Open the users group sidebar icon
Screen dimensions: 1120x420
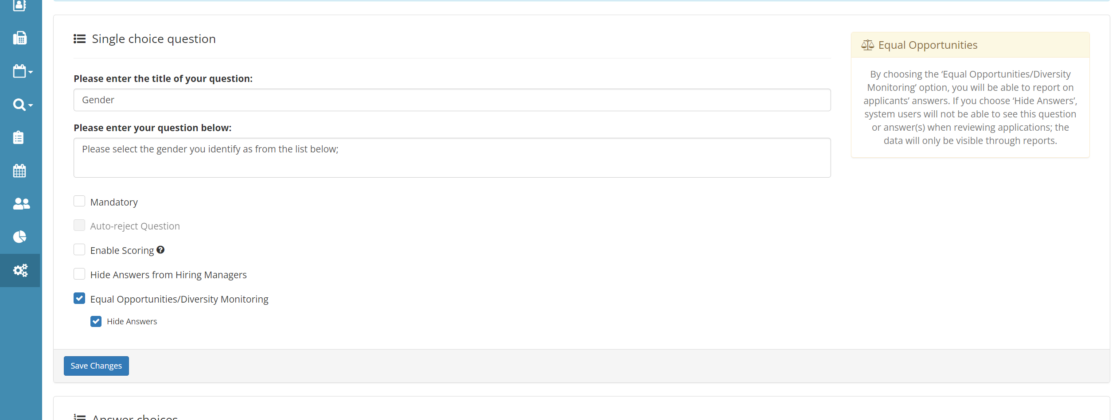pyautogui.click(x=20, y=203)
